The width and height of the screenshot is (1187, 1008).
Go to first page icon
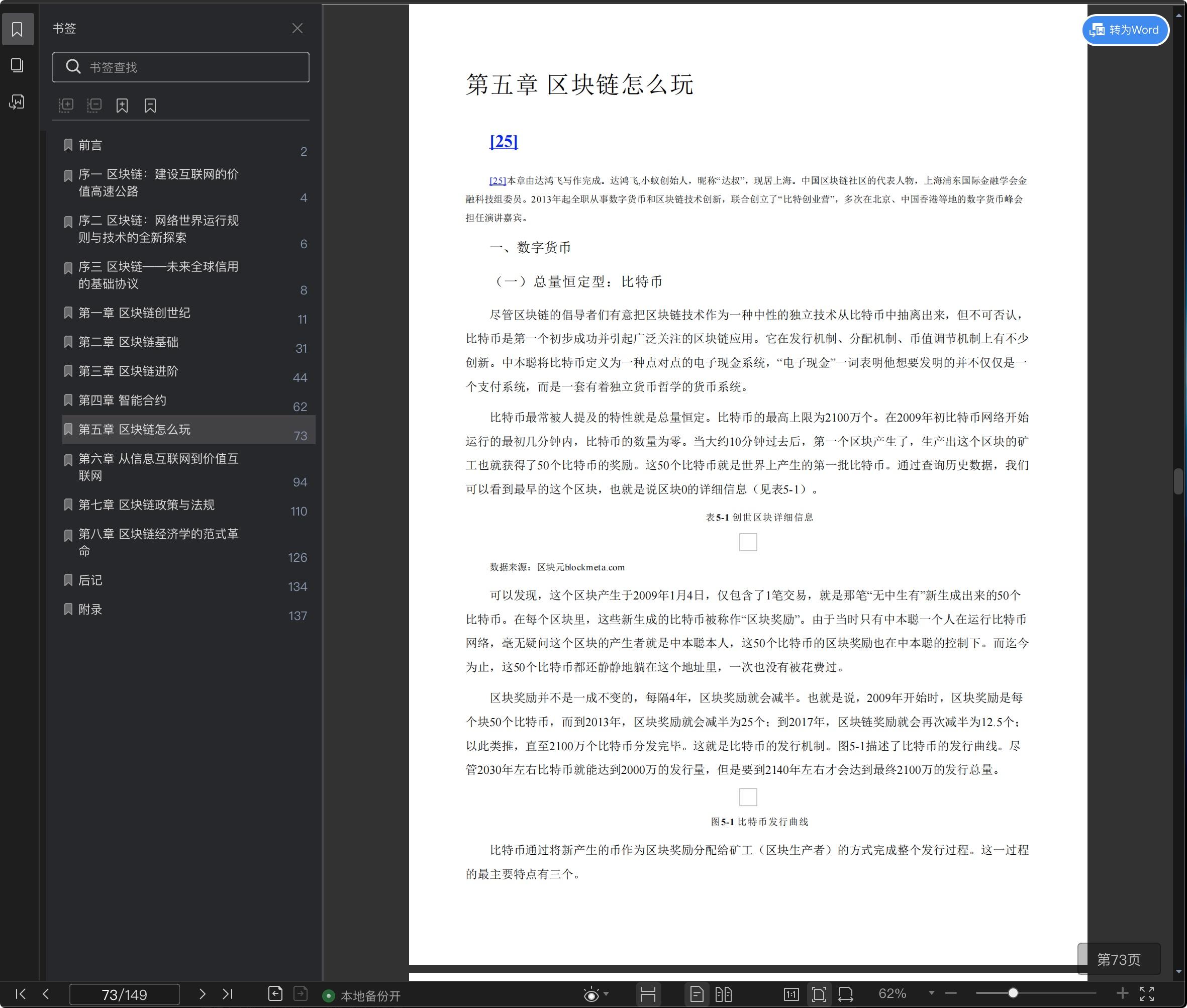(x=21, y=994)
